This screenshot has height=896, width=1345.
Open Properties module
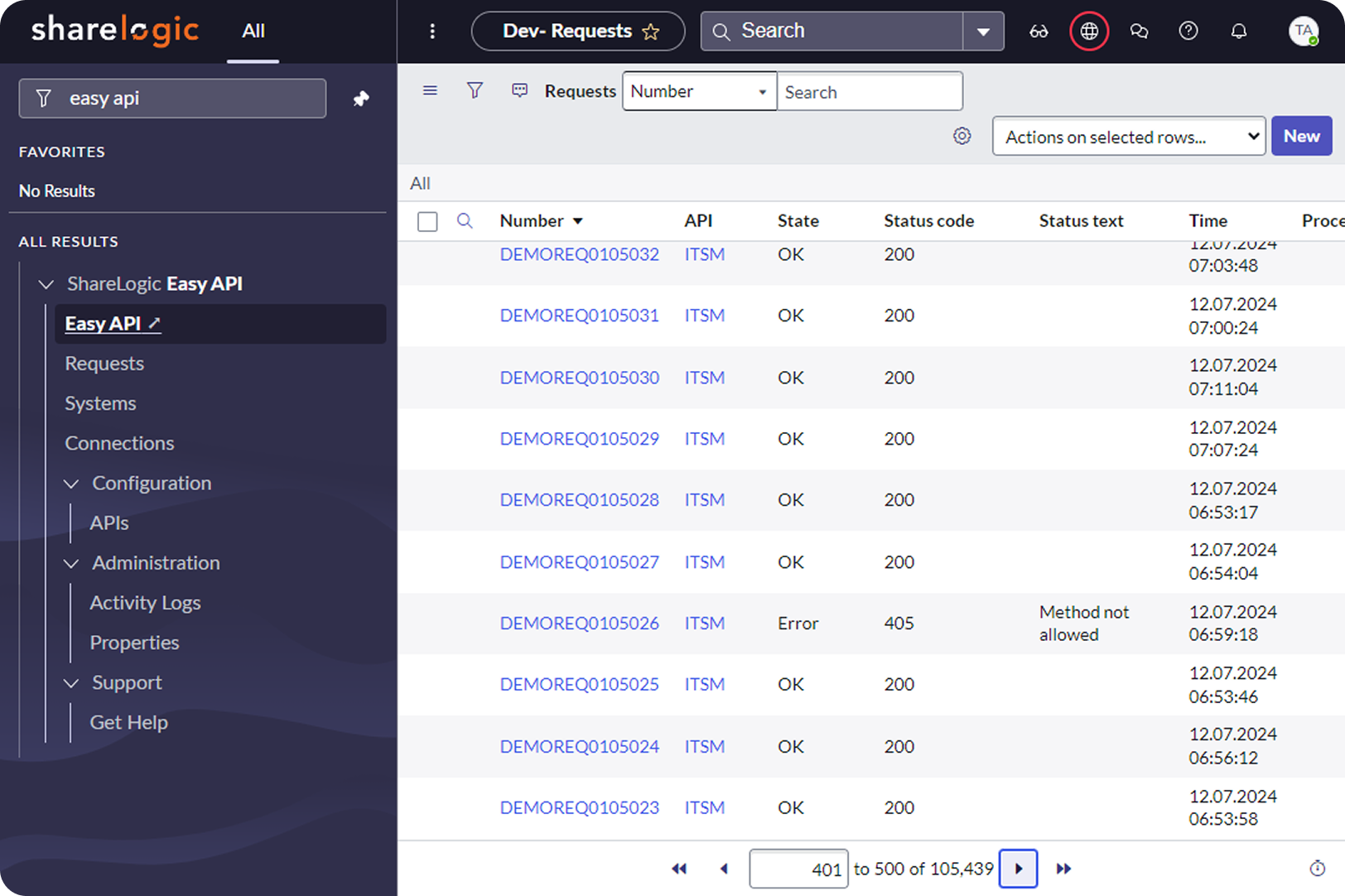click(134, 643)
